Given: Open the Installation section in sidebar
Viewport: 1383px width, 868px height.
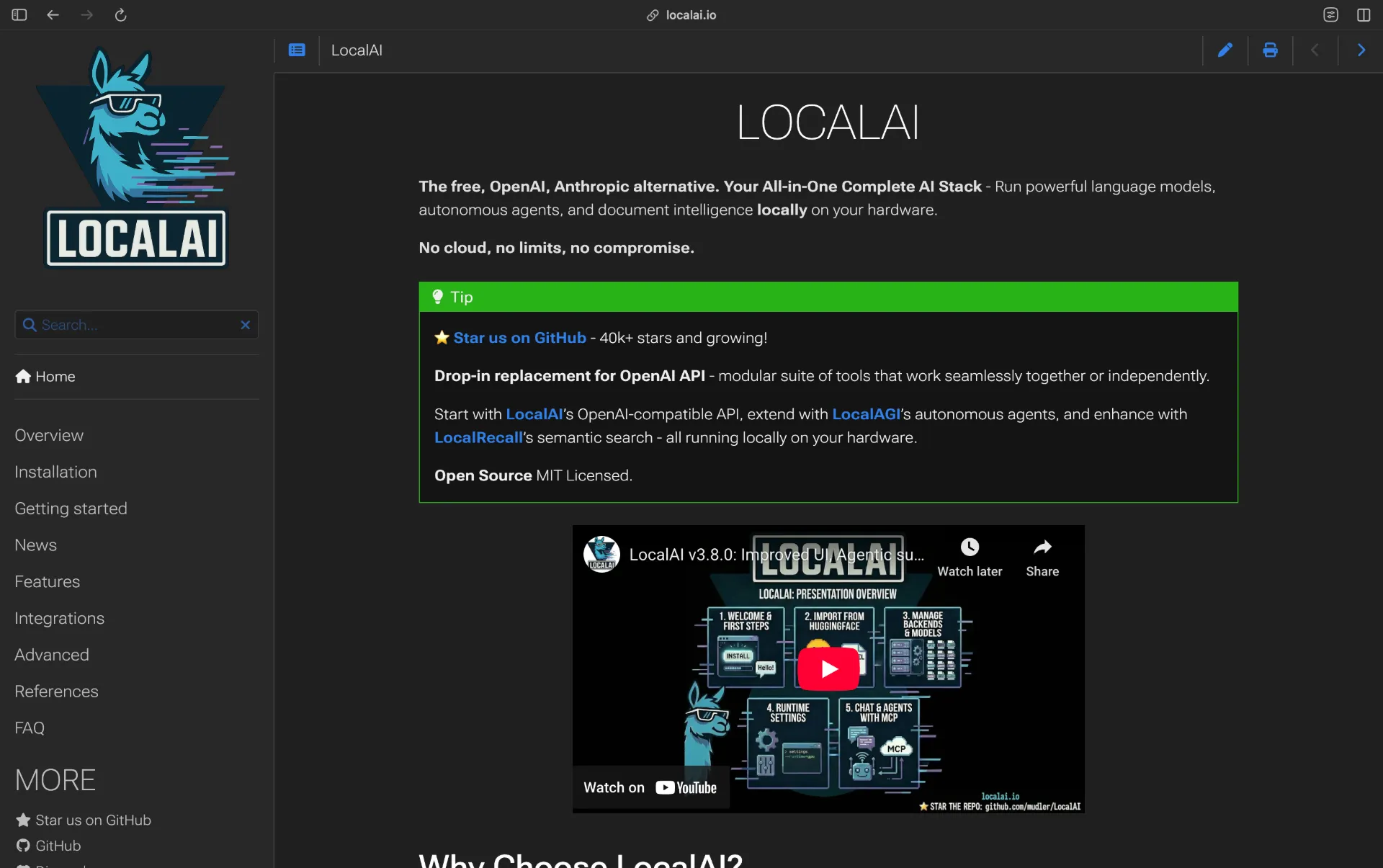Looking at the screenshot, I should point(55,472).
